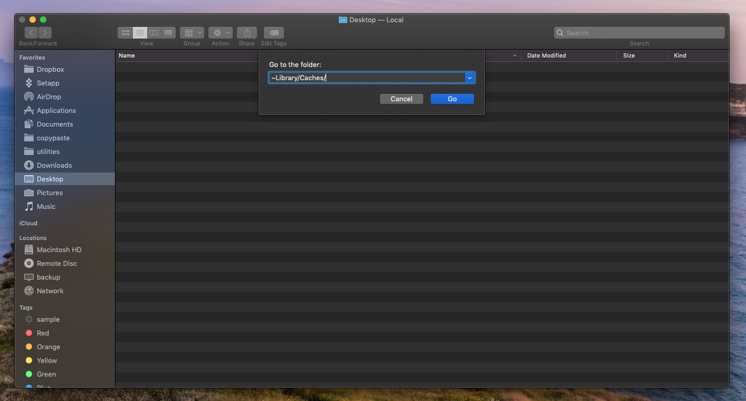Click Cancel in Go to folder dialog

(x=401, y=99)
